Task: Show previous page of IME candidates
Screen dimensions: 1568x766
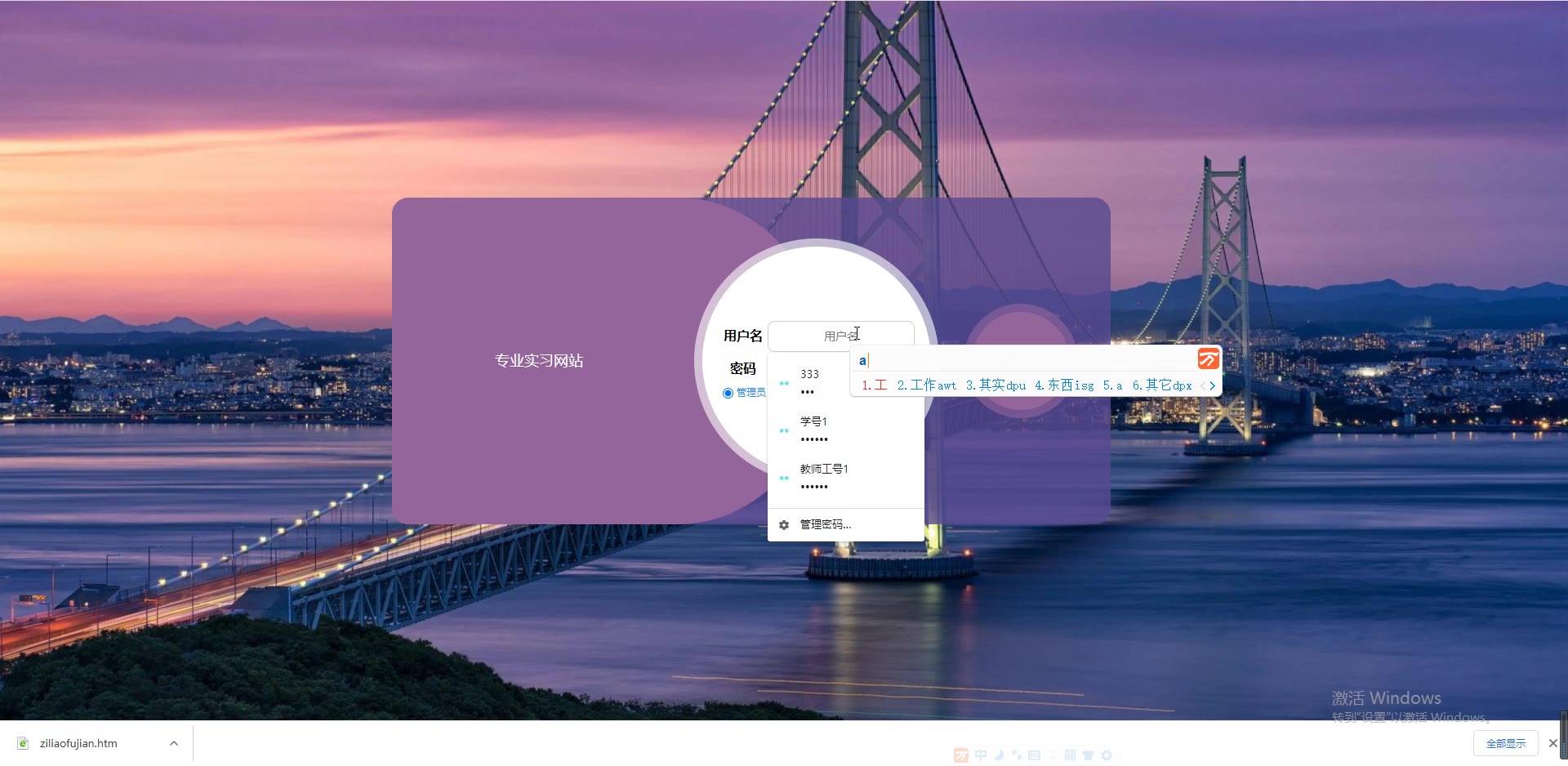Action: (1202, 386)
